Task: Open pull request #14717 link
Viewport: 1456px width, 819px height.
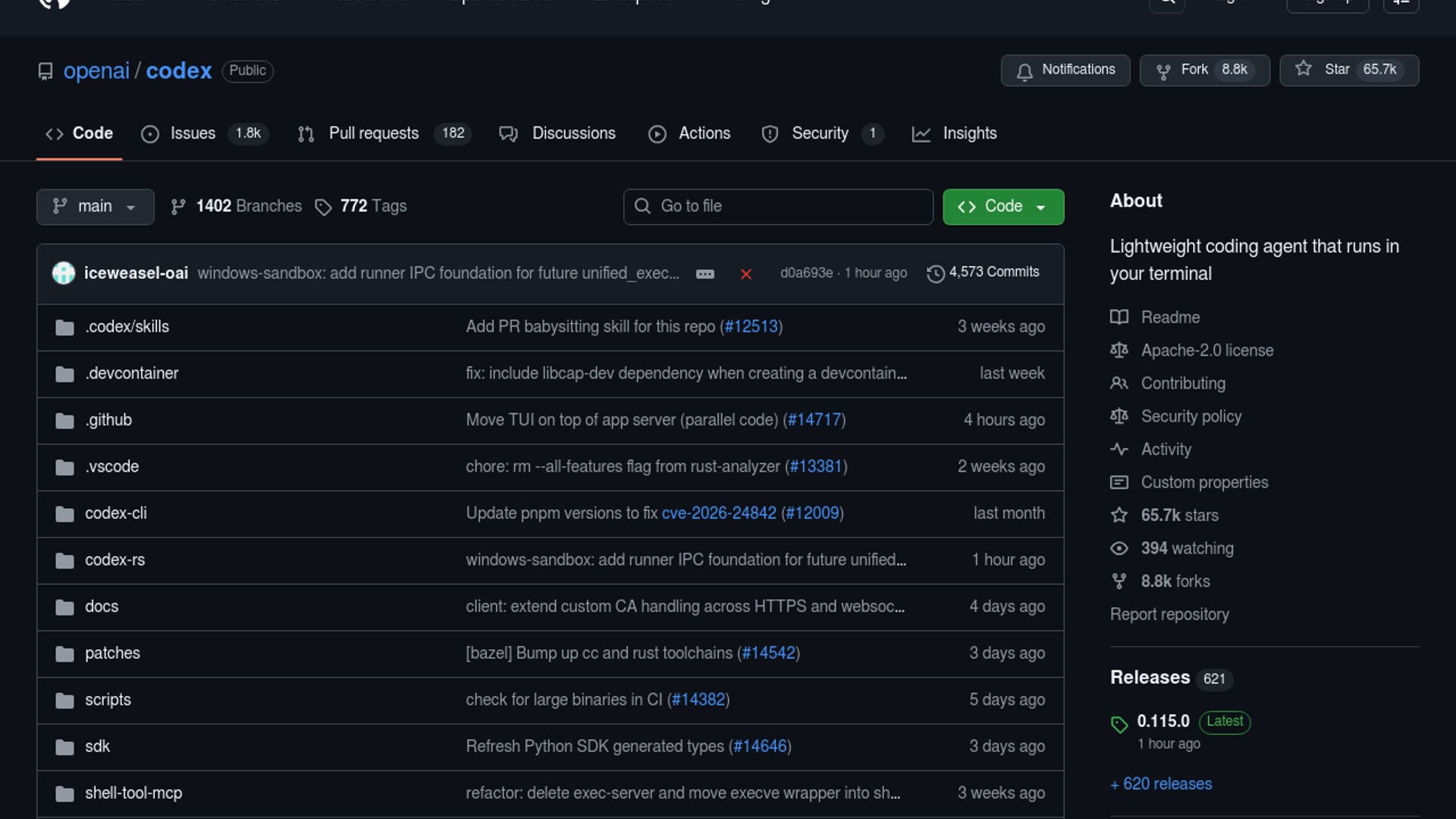Action: 814,419
